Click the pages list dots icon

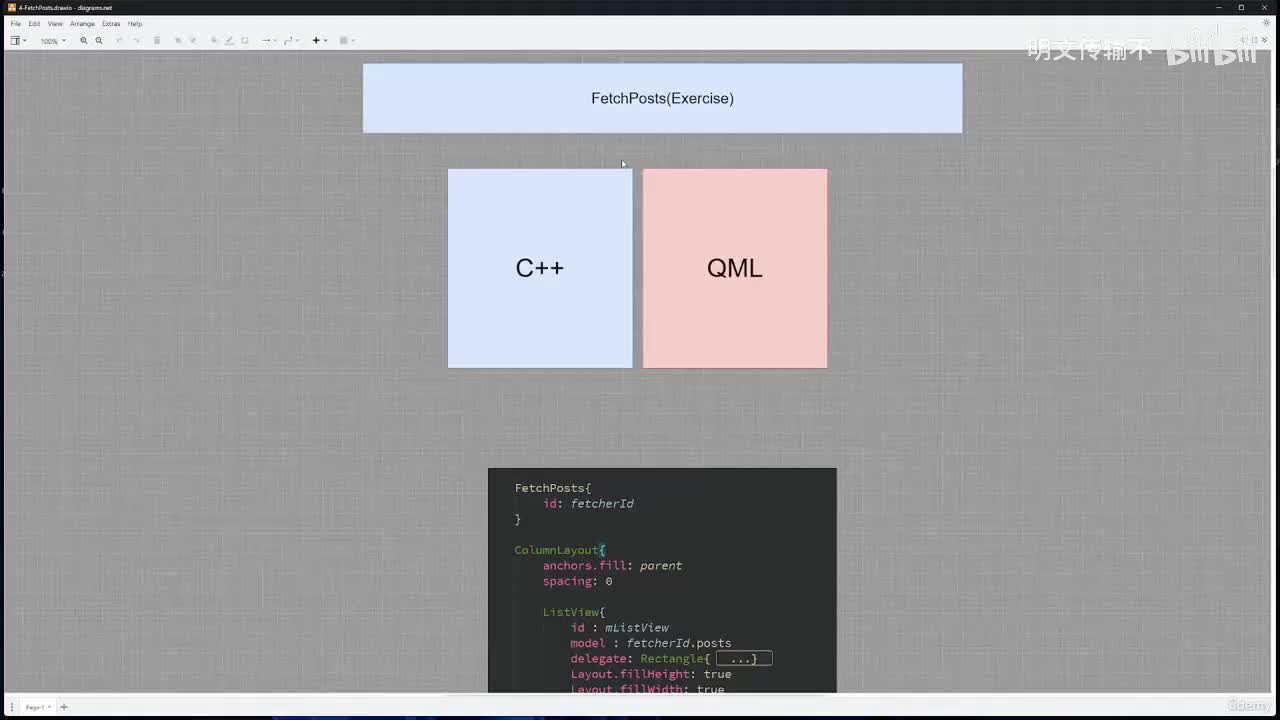12,707
